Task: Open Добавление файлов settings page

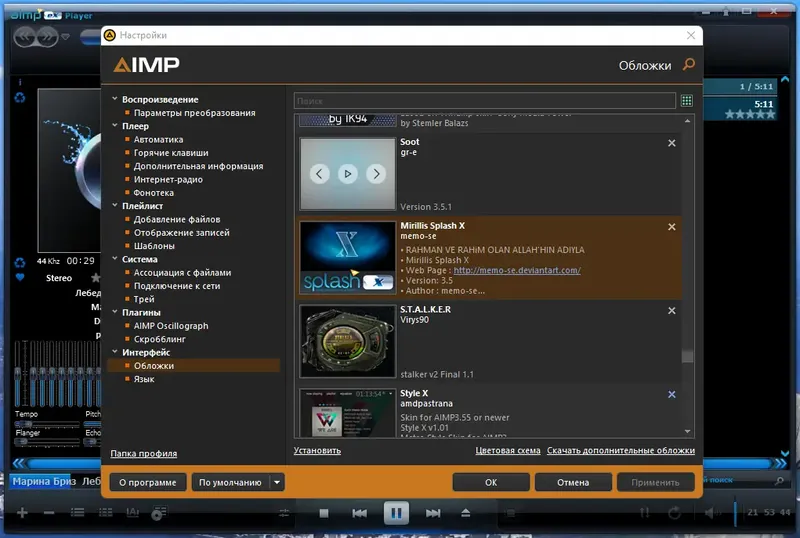Action: click(177, 219)
